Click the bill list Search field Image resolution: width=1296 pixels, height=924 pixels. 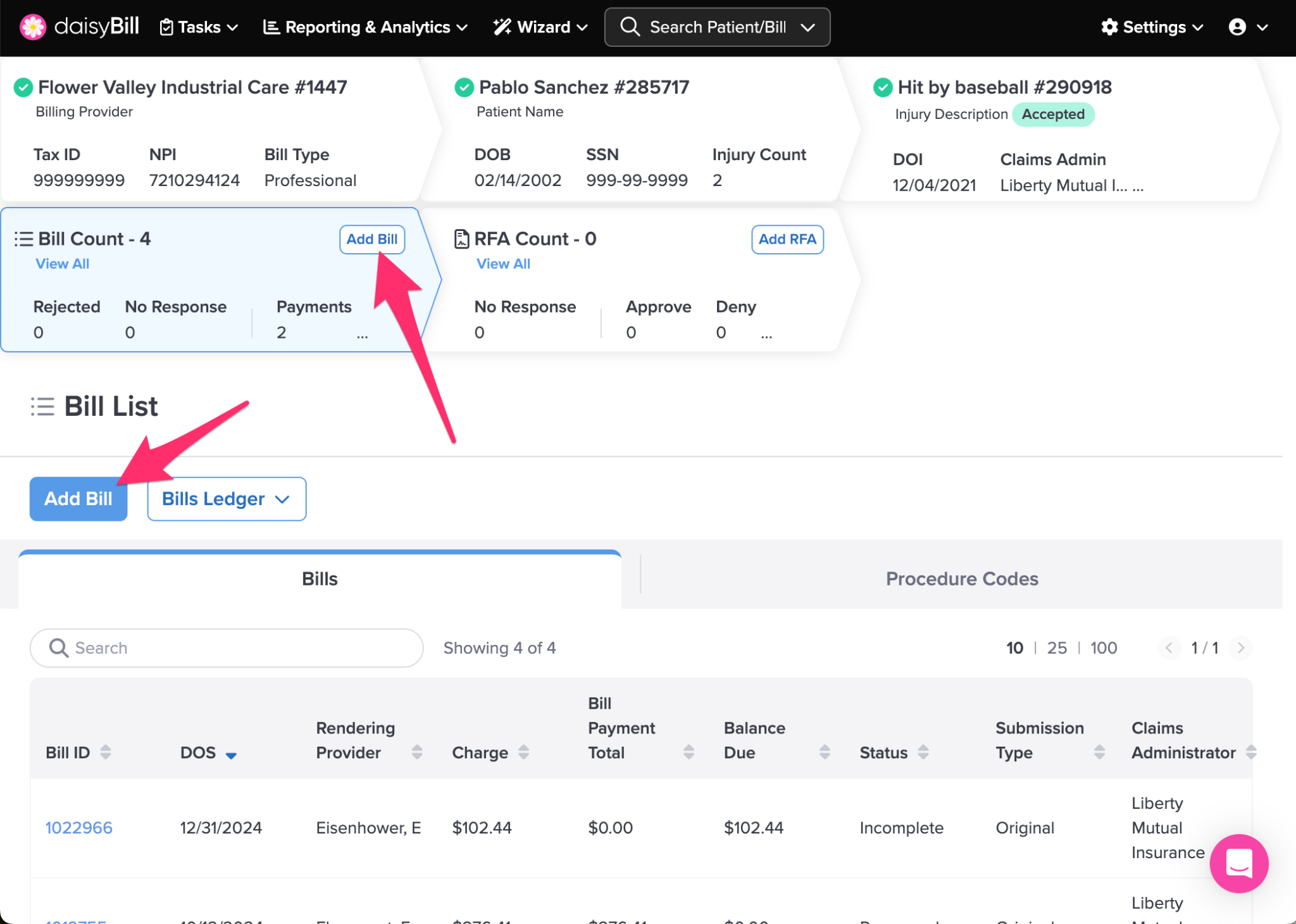coord(227,647)
